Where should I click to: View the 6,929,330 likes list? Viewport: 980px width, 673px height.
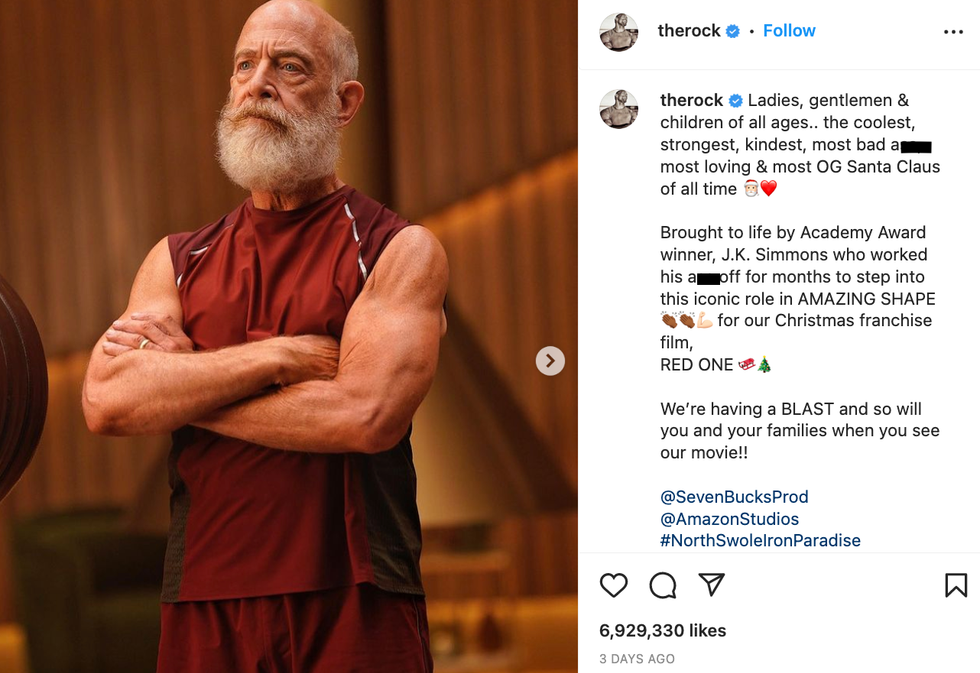click(662, 631)
